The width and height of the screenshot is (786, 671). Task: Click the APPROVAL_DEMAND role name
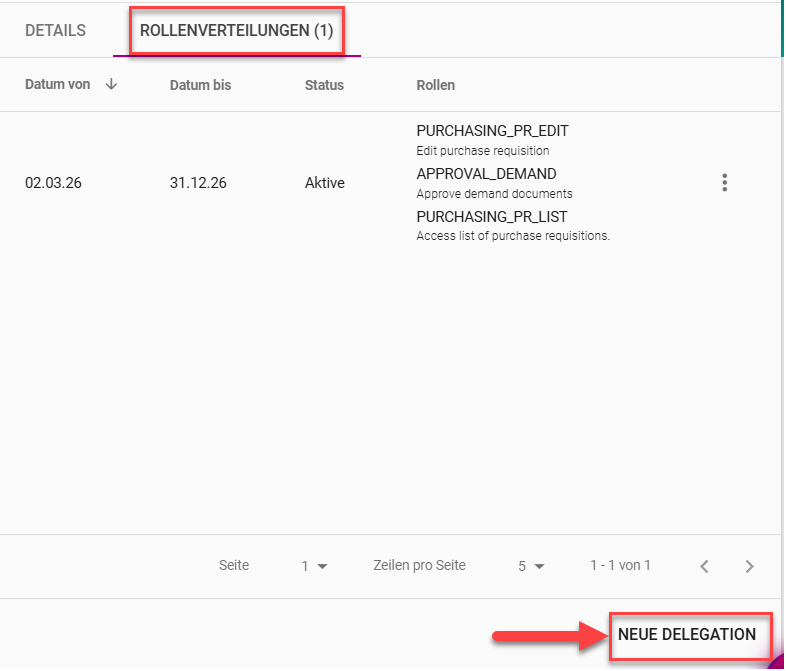click(486, 174)
